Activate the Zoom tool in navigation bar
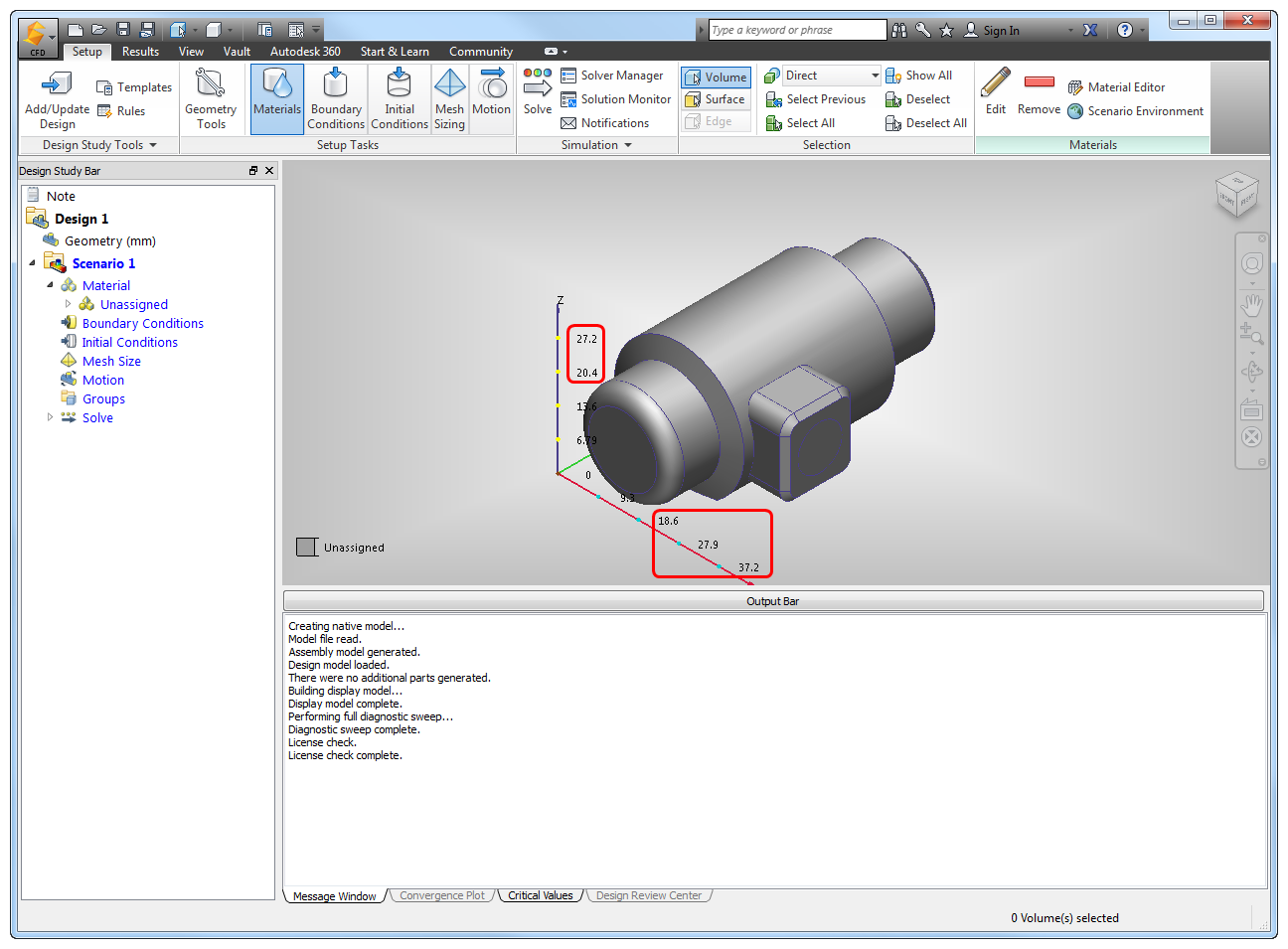Image resolution: width=1288 pixels, height=949 pixels. pyautogui.click(x=1252, y=334)
